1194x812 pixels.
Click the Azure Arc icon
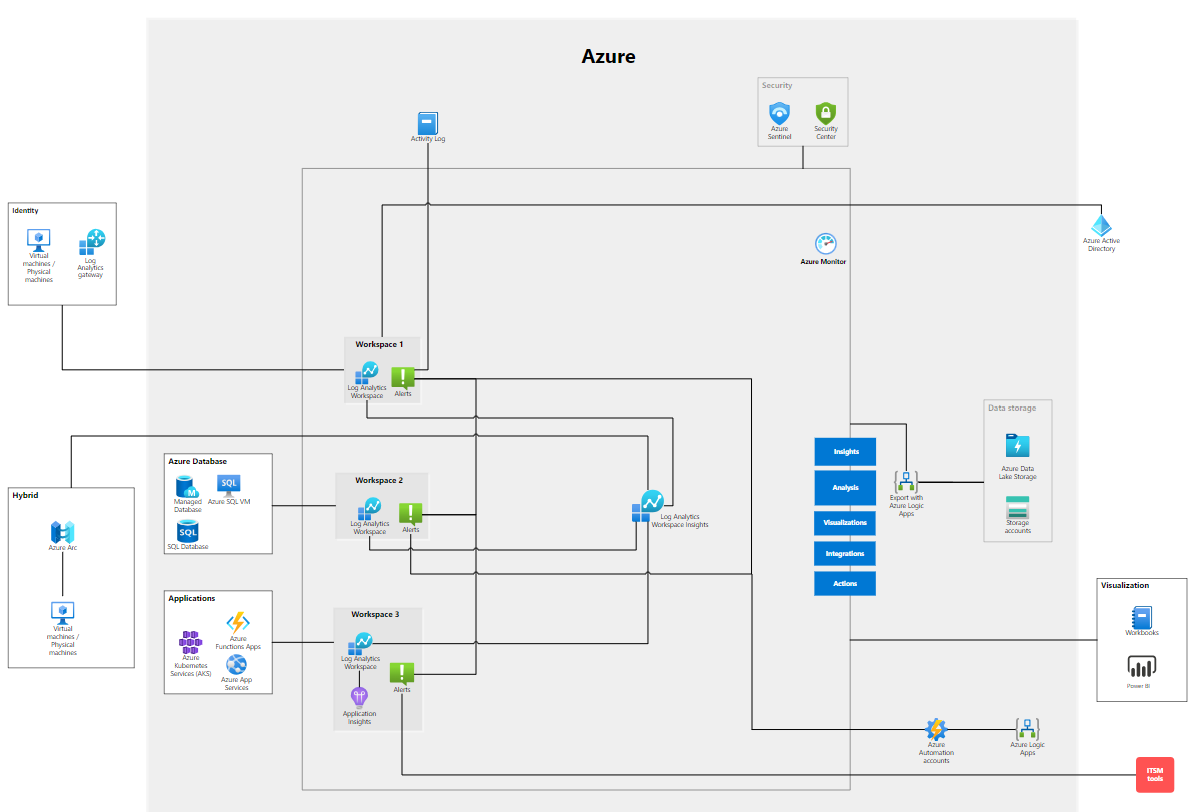point(63,532)
